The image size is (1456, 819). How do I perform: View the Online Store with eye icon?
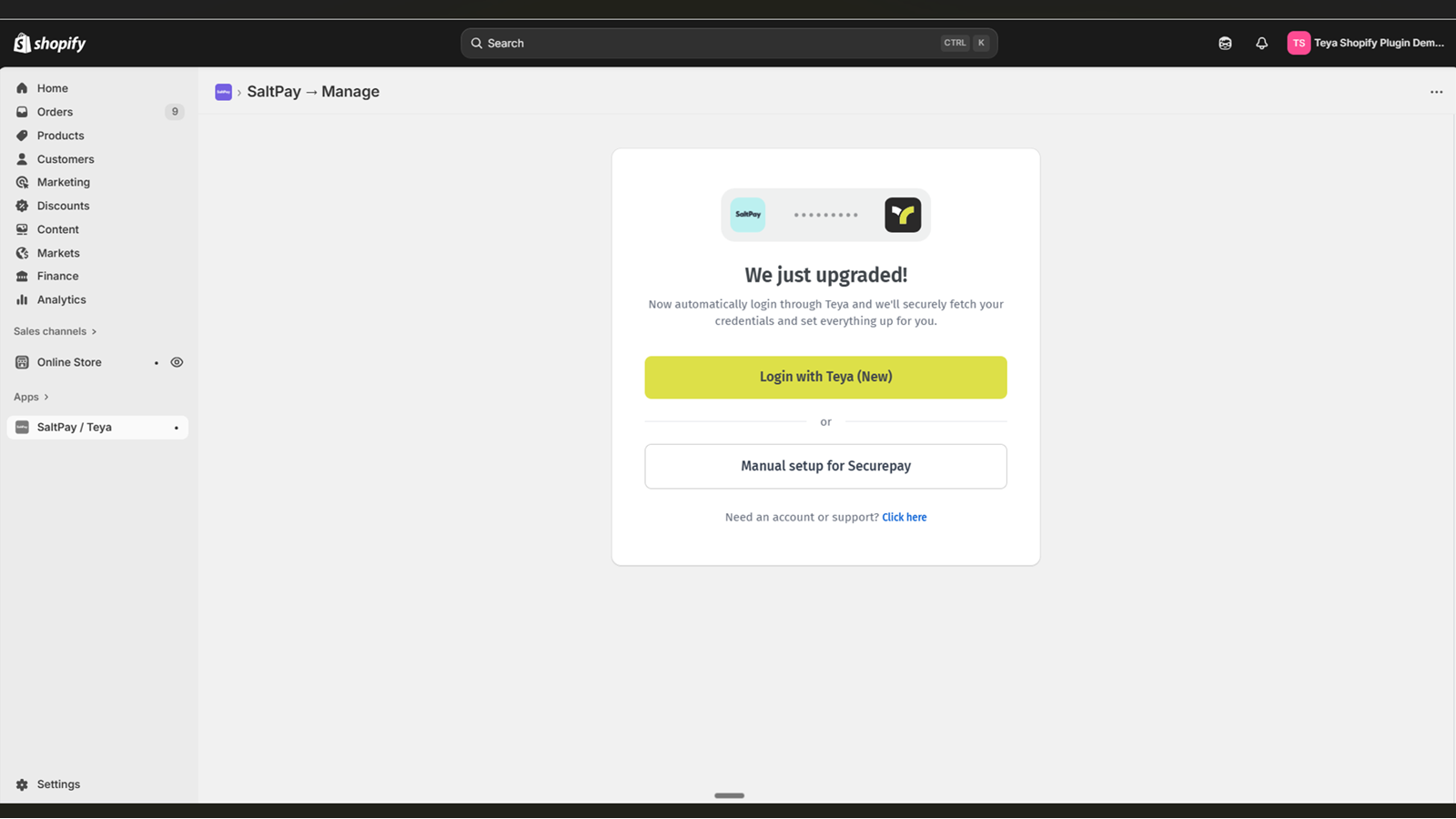click(x=177, y=362)
